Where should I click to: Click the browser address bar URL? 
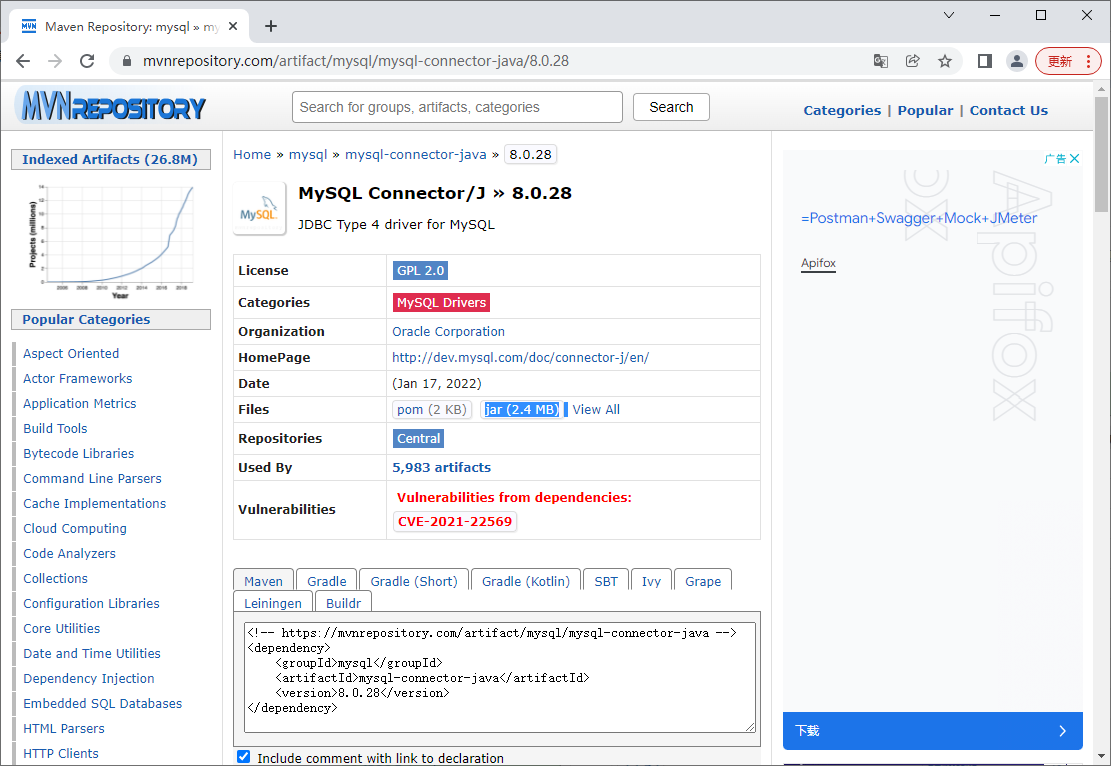click(356, 61)
